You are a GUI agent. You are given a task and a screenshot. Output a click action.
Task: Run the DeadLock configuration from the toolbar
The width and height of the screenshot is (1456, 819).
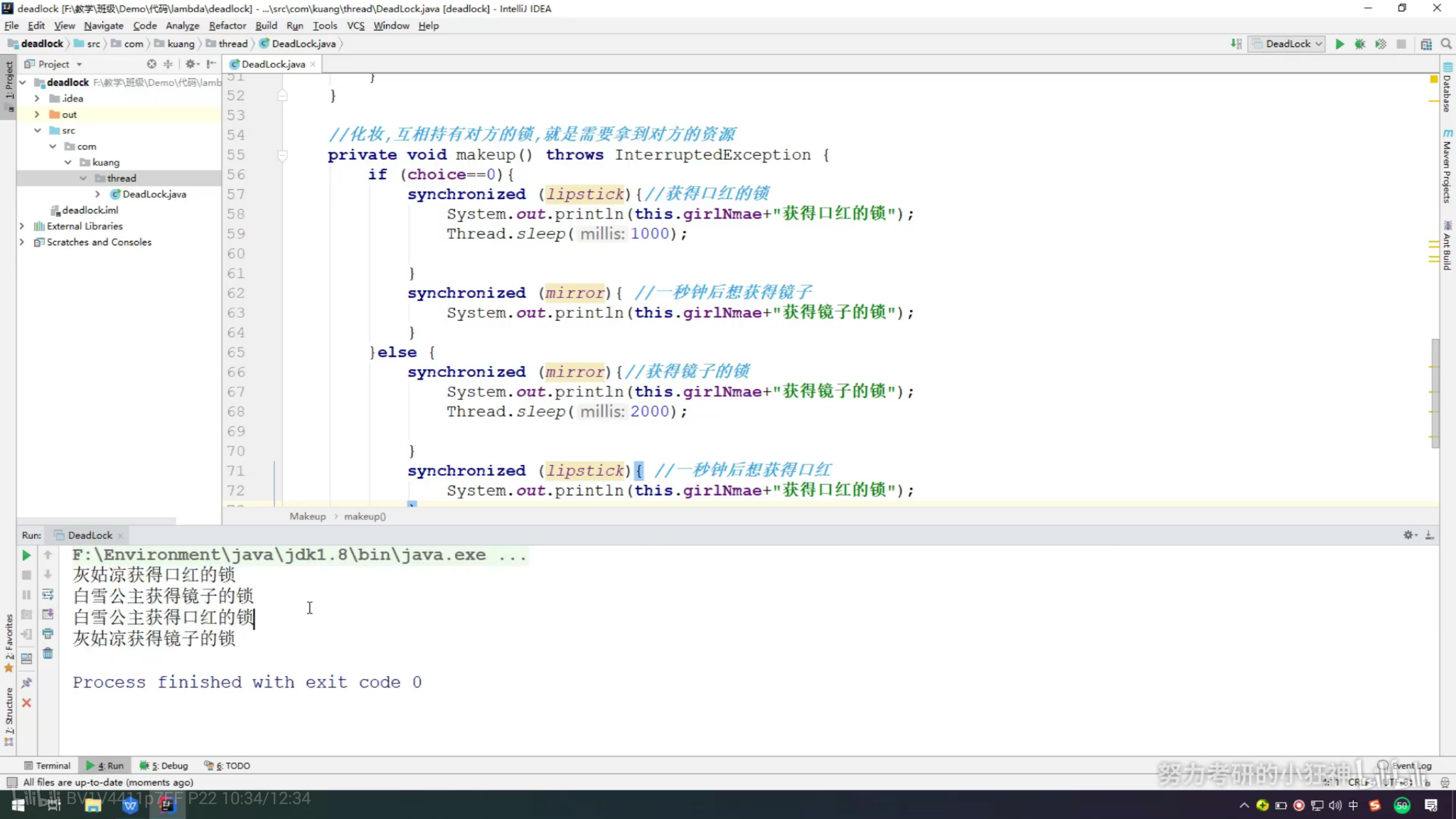(x=1339, y=44)
